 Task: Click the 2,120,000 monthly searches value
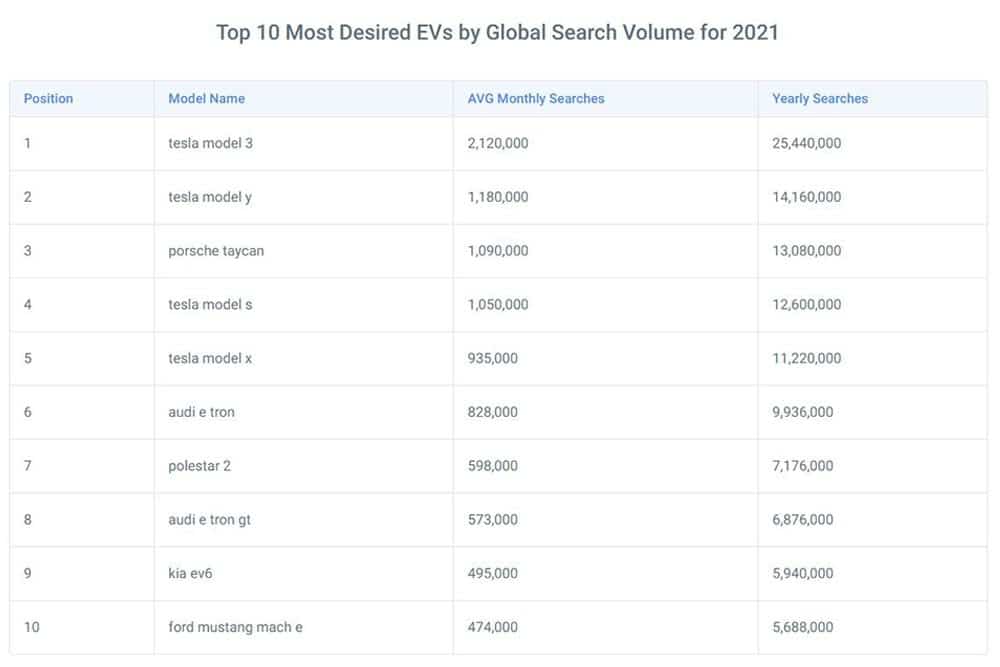tap(496, 143)
